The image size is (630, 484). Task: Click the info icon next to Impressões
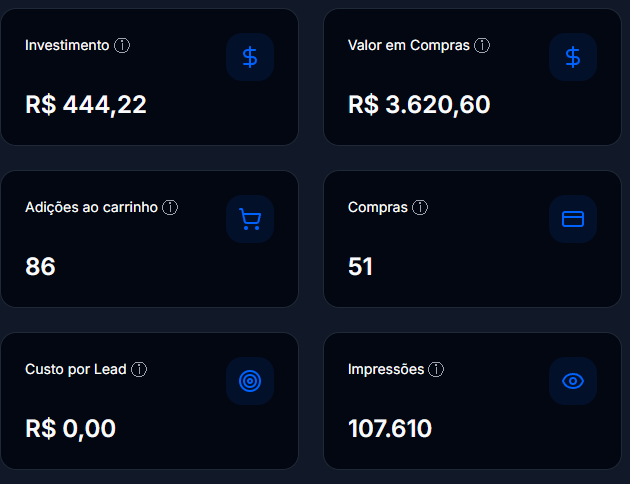coord(436,370)
